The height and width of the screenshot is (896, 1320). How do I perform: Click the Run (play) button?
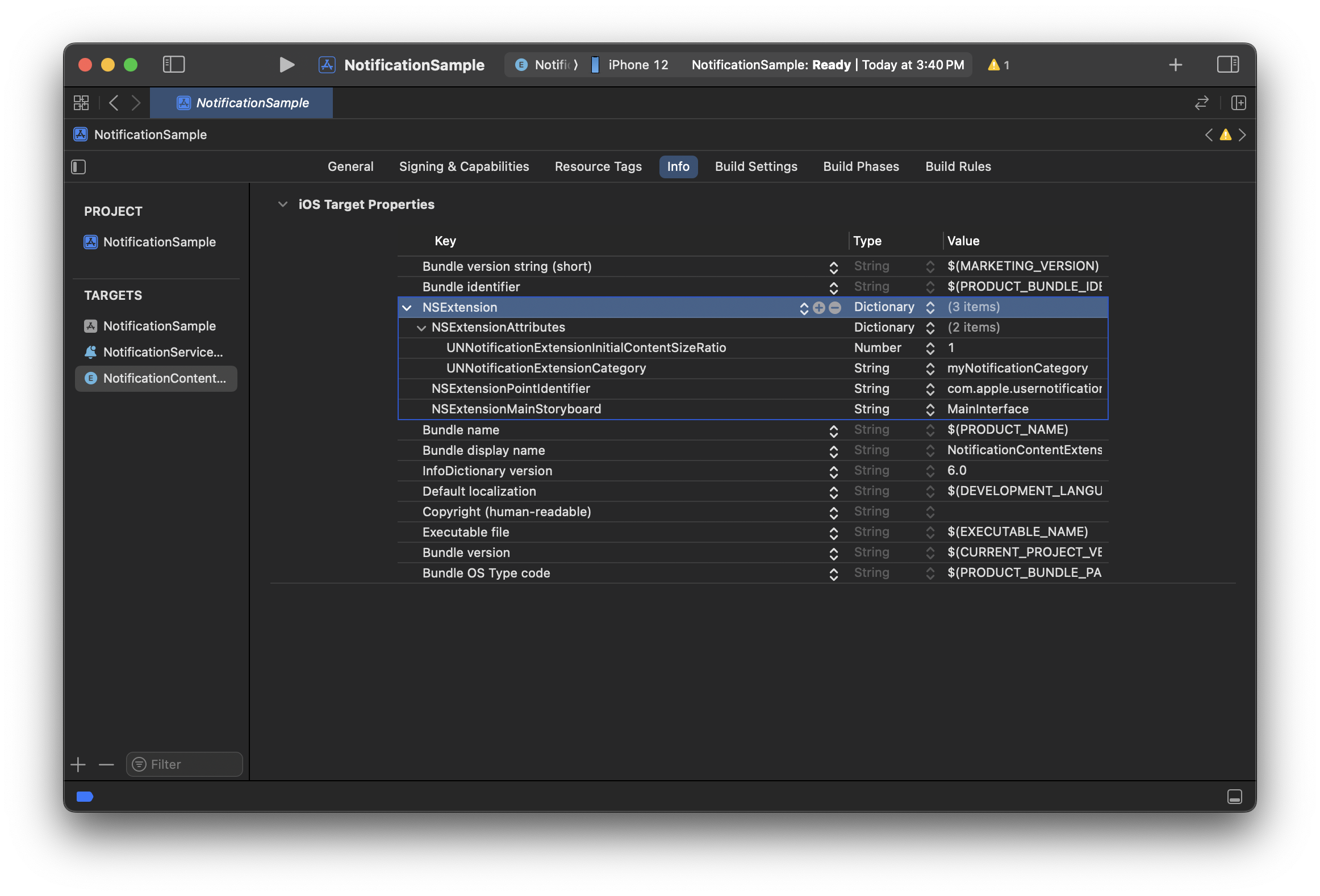click(x=287, y=65)
